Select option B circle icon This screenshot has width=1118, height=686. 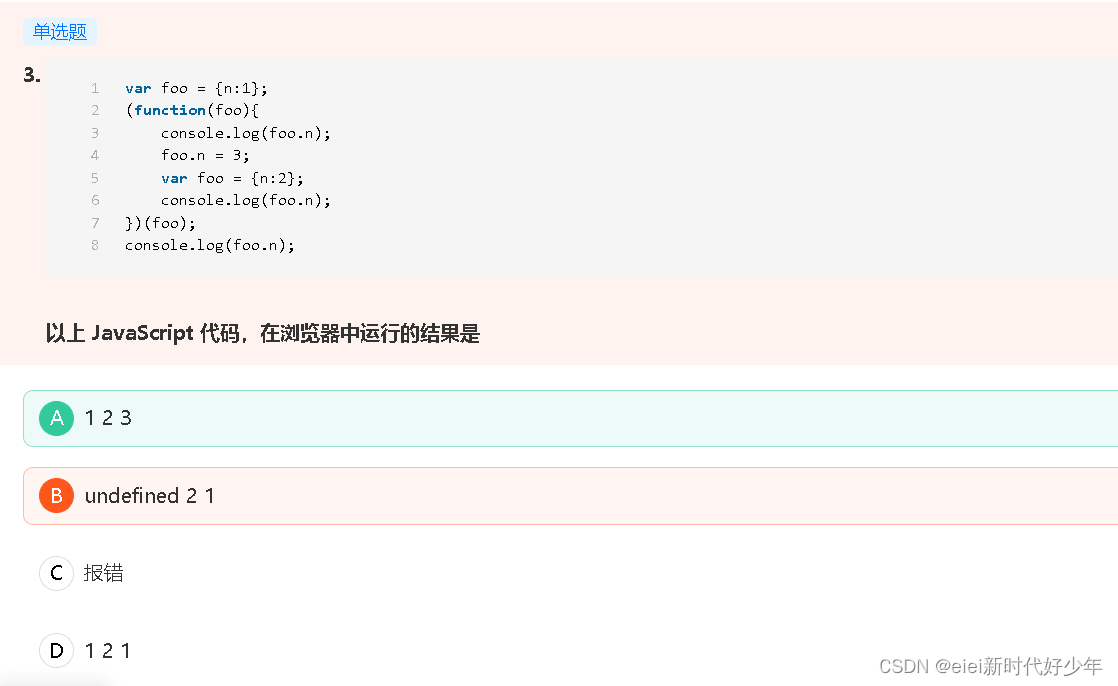[x=56, y=496]
